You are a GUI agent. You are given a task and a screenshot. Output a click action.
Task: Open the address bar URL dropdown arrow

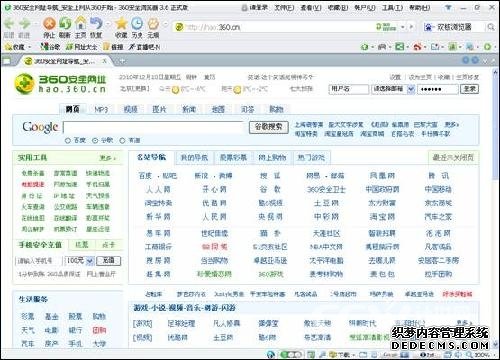[403, 27]
